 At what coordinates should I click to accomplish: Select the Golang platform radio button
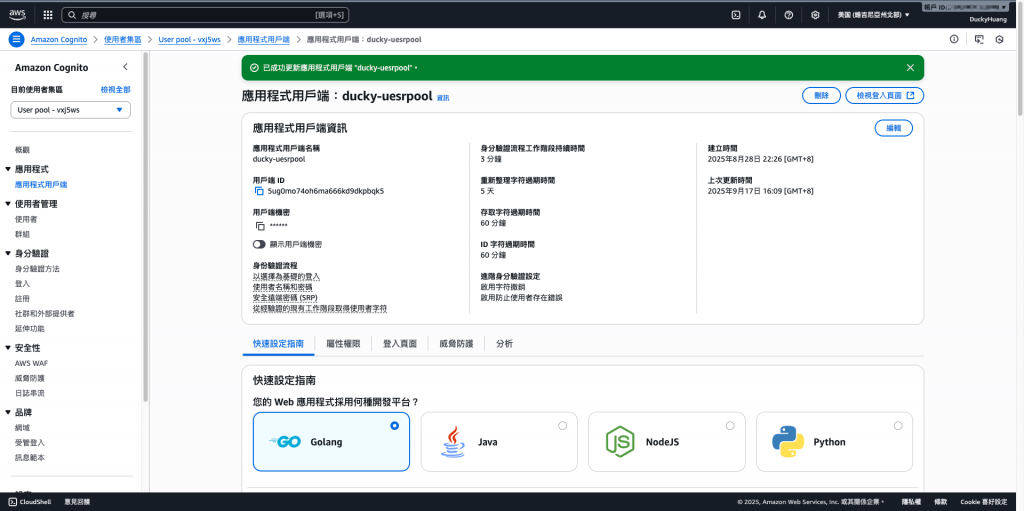394,425
